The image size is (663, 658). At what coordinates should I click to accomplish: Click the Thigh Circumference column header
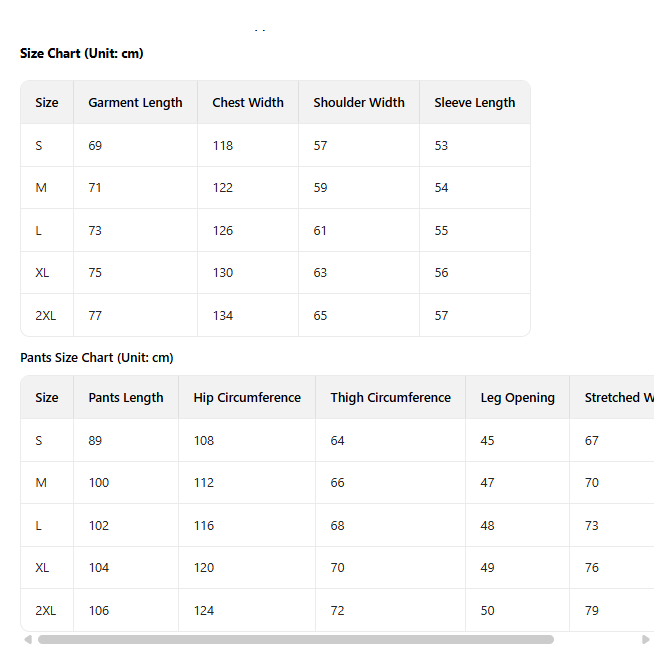click(x=391, y=397)
